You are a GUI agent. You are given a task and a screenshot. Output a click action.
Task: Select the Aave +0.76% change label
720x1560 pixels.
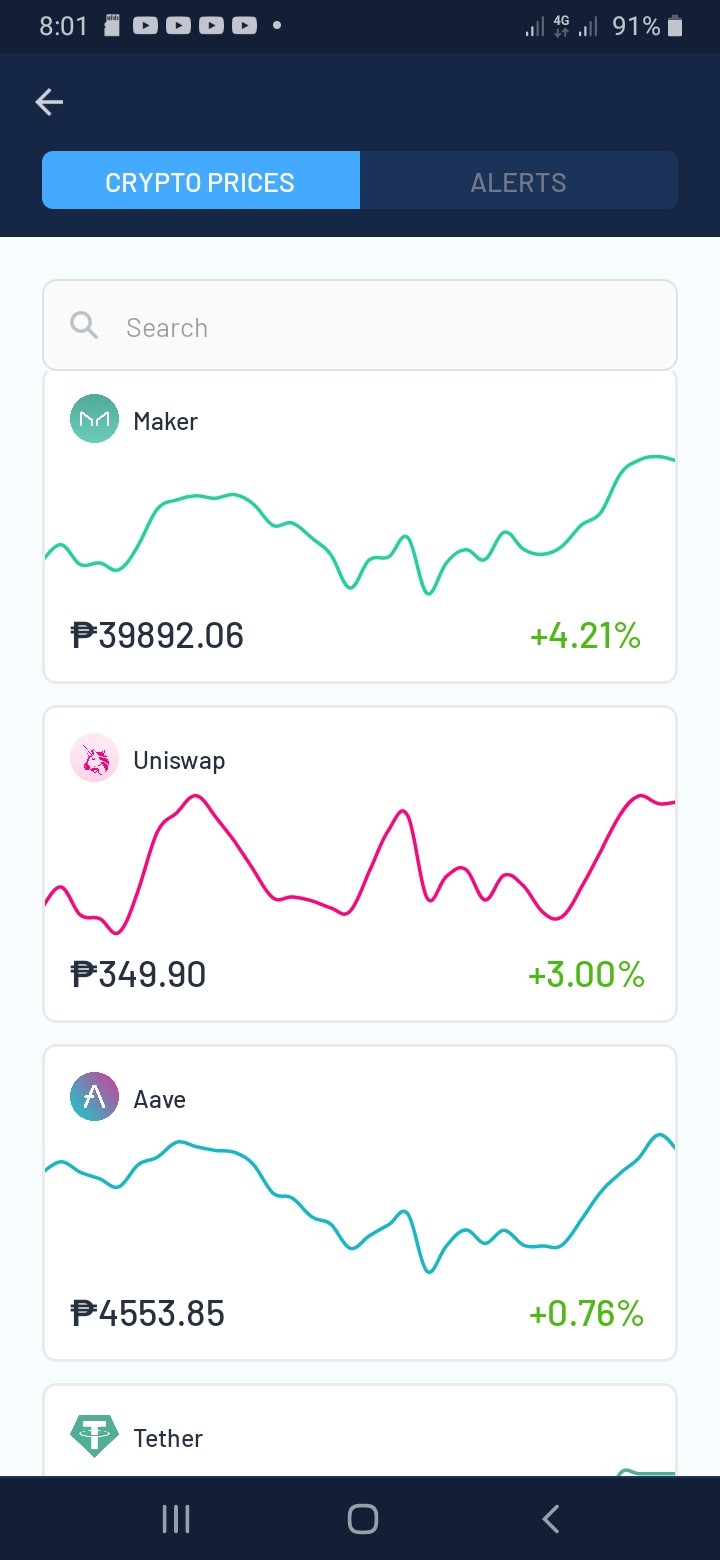click(586, 1313)
